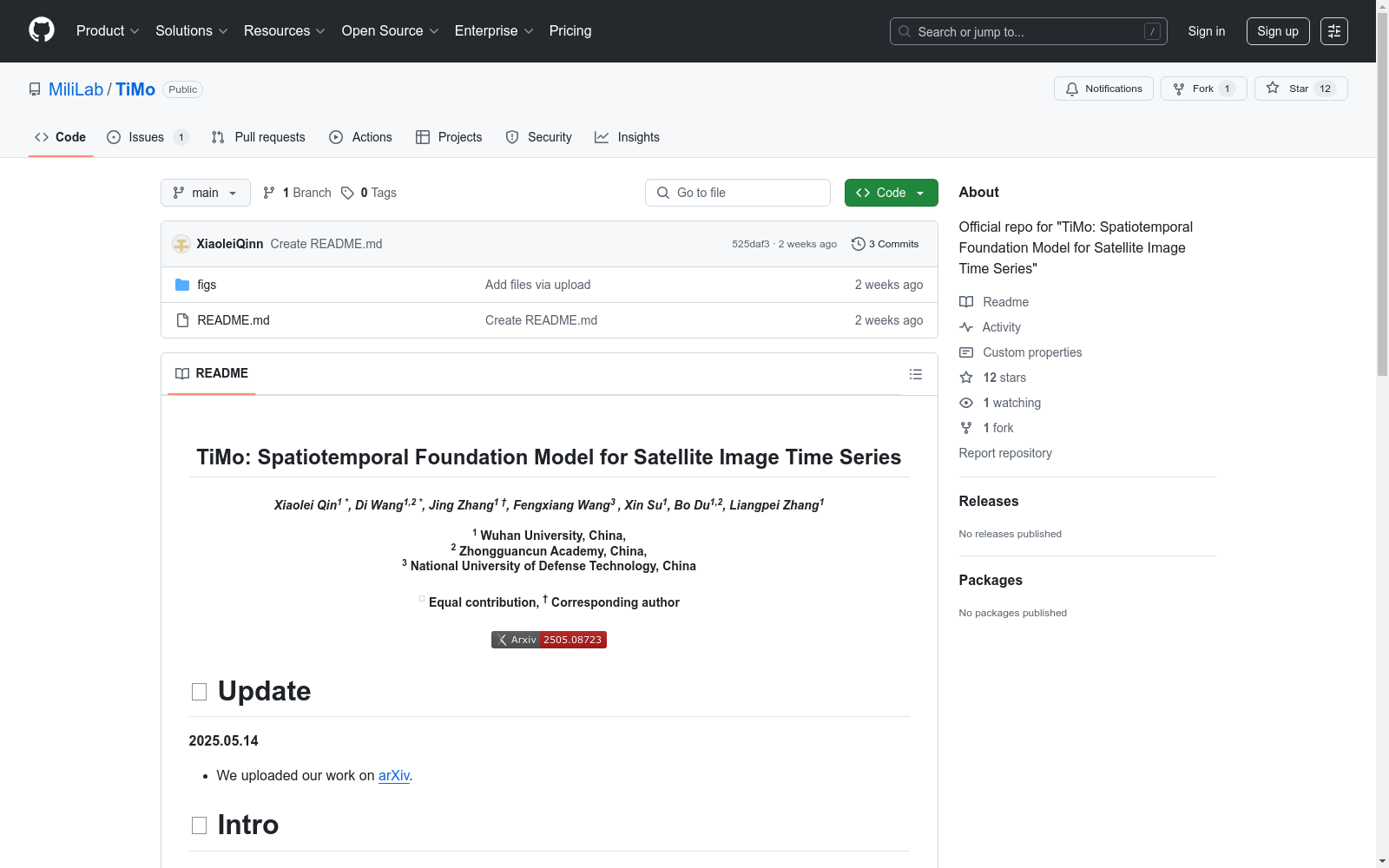This screenshot has height=868, width=1389.
Task: Click the commit history clock icon
Action: 859,244
